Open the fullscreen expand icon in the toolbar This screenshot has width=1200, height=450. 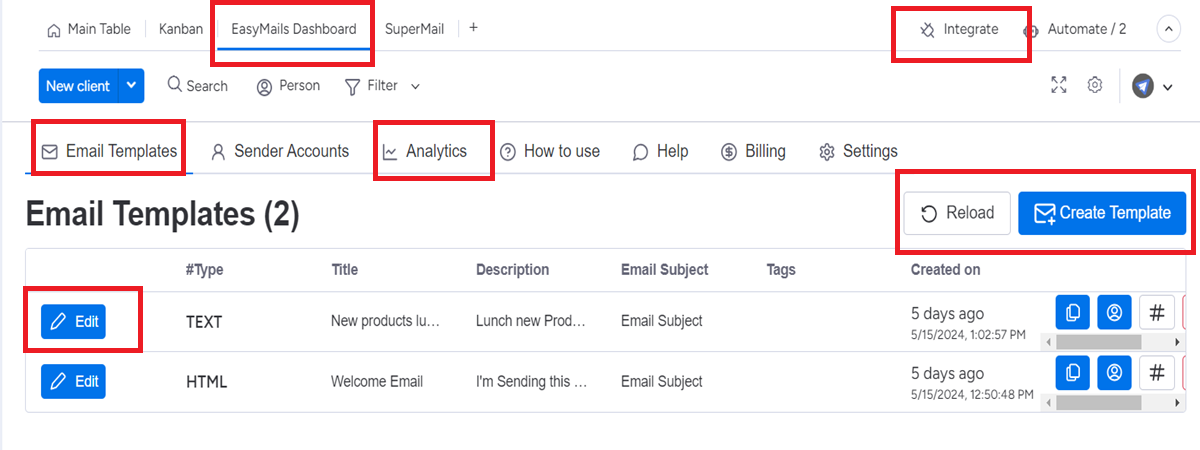tap(1059, 85)
